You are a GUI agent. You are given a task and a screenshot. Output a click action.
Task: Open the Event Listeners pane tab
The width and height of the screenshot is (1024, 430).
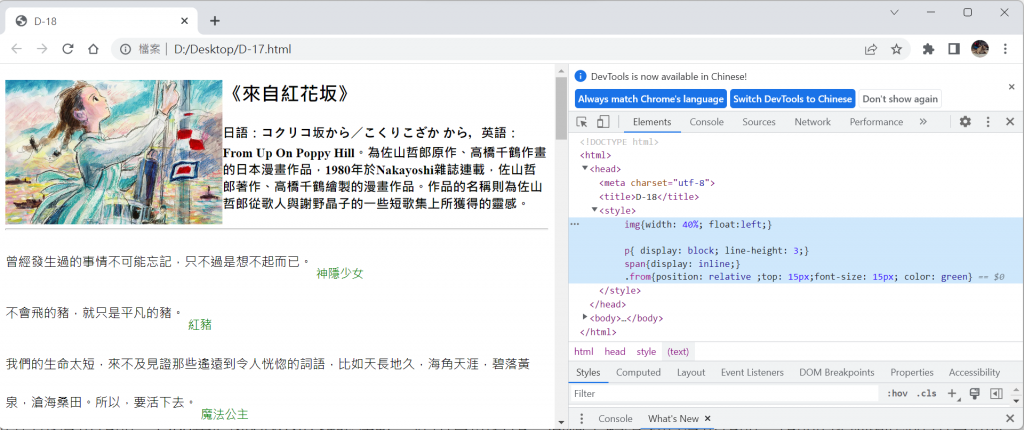752,372
